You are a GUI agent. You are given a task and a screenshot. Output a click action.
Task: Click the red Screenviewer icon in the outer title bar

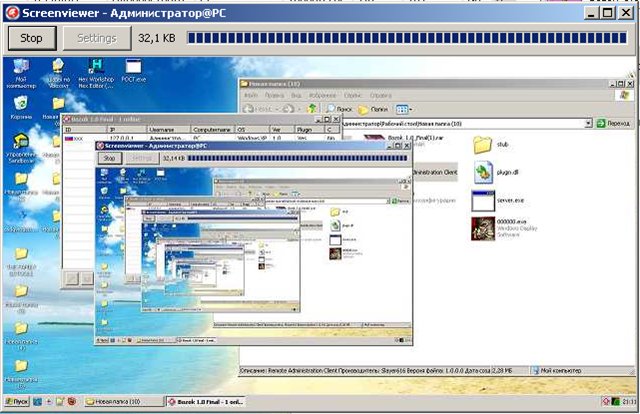(x=12, y=13)
